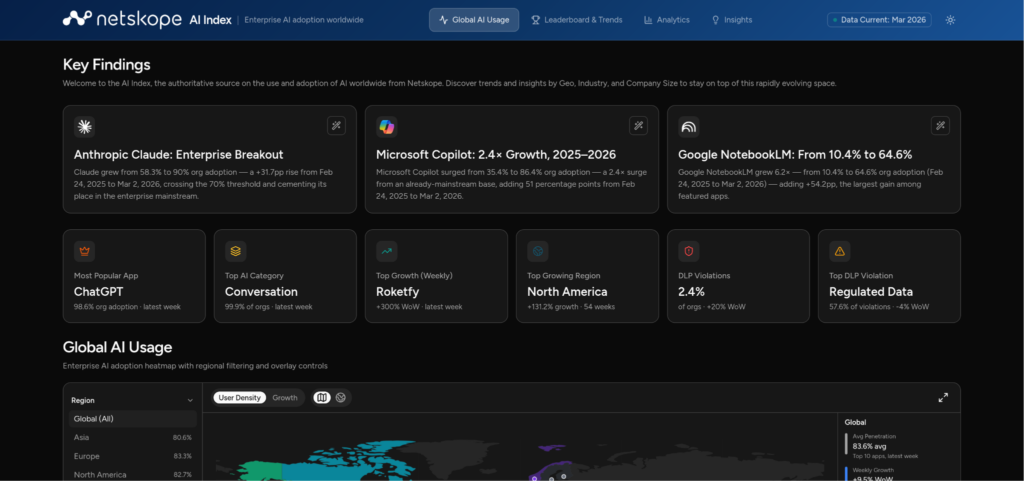The image size is (1024, 481).
Task: Click warning triangle on Top DLP Violation
Action: pos(840,251)
